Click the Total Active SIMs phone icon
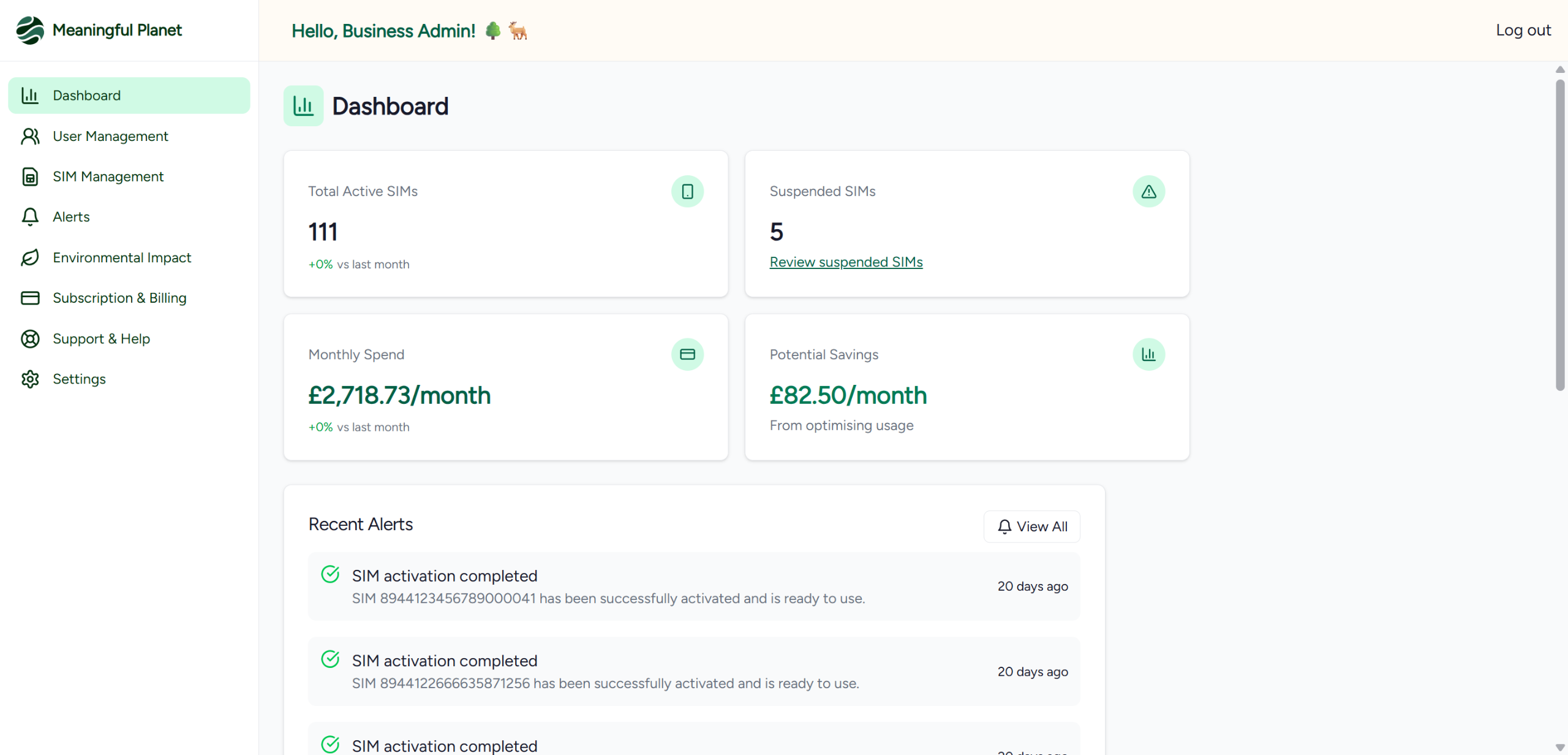This screenshot has height=755, width=1568. click(687, 191)
